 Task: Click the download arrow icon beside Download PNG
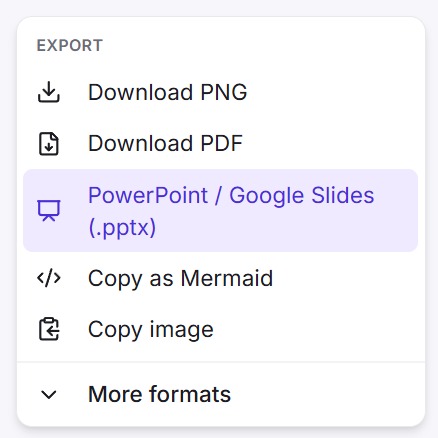pos(49,92)
